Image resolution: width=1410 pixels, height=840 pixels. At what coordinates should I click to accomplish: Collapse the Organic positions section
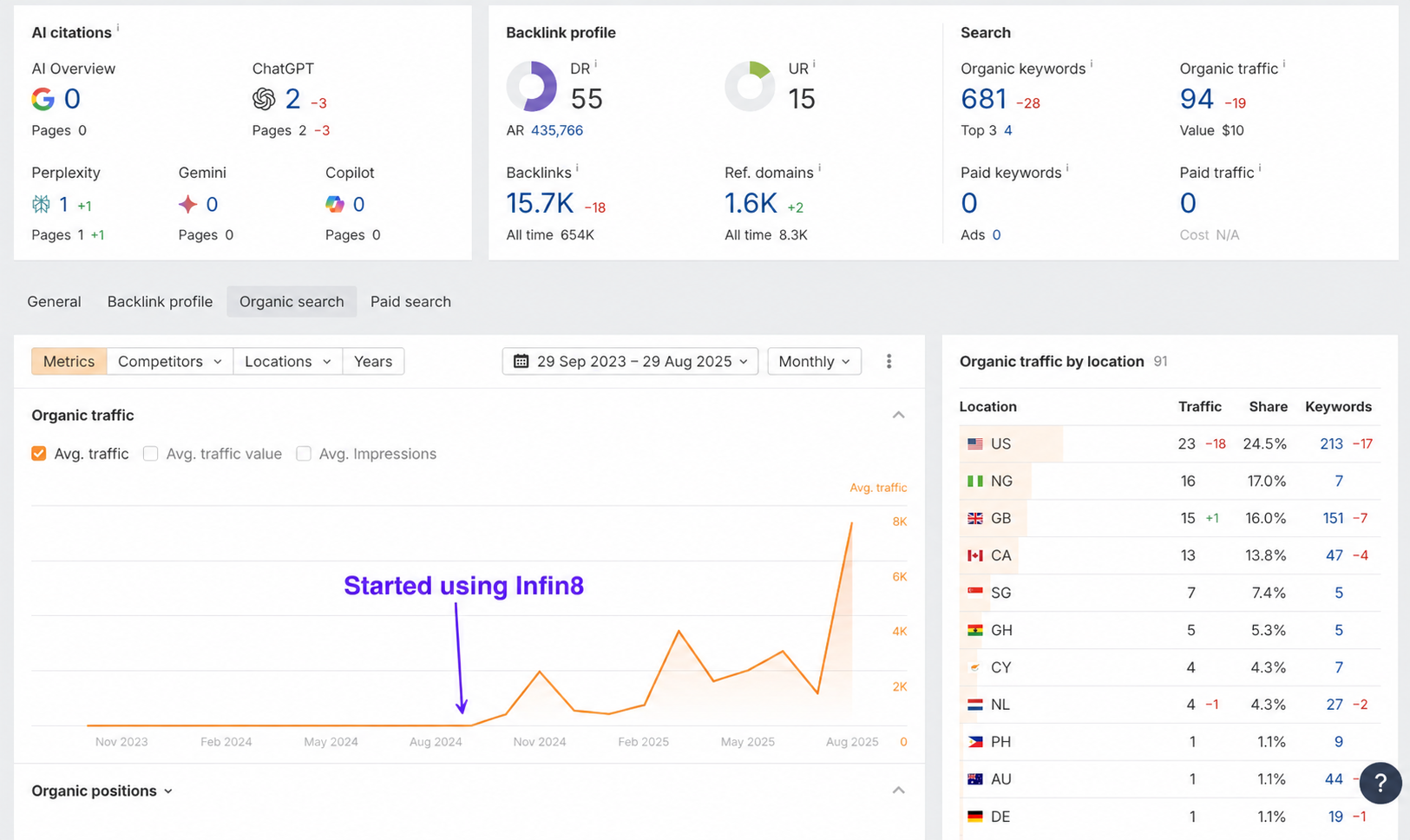(899, 791)
